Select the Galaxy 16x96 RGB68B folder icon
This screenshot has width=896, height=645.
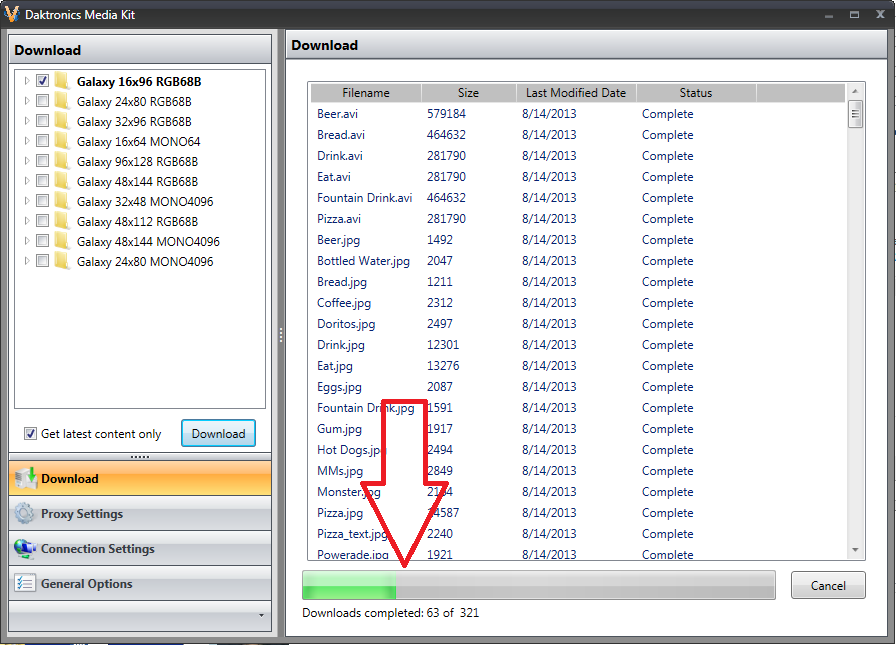[62, 81]
